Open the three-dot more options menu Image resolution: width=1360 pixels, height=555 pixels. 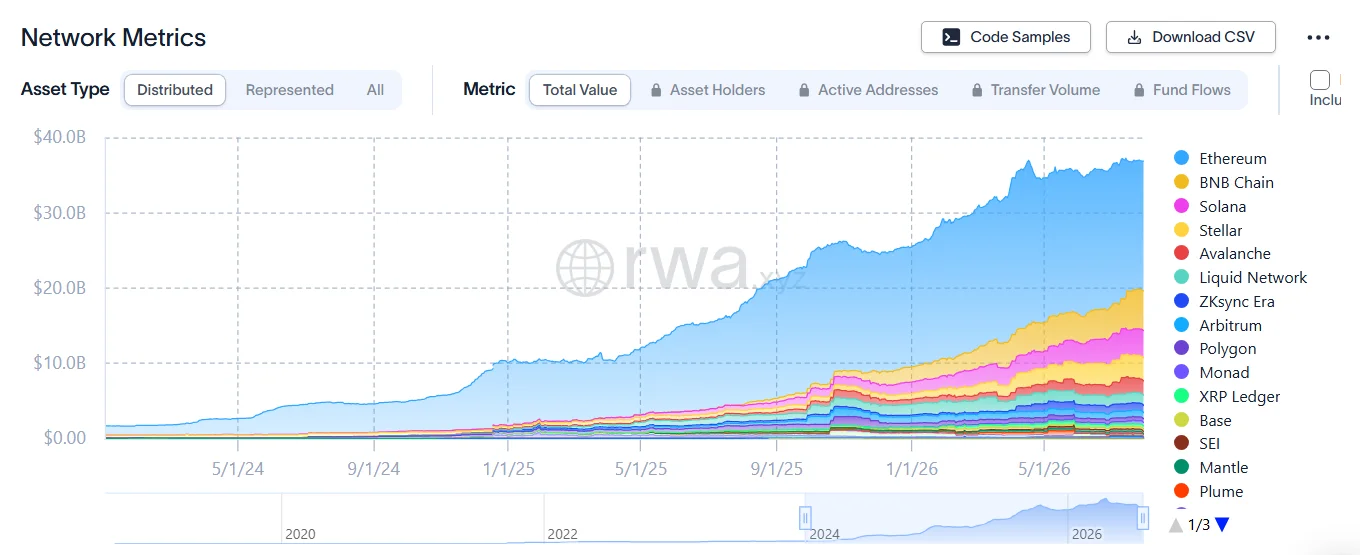[x=1318, y=38]
